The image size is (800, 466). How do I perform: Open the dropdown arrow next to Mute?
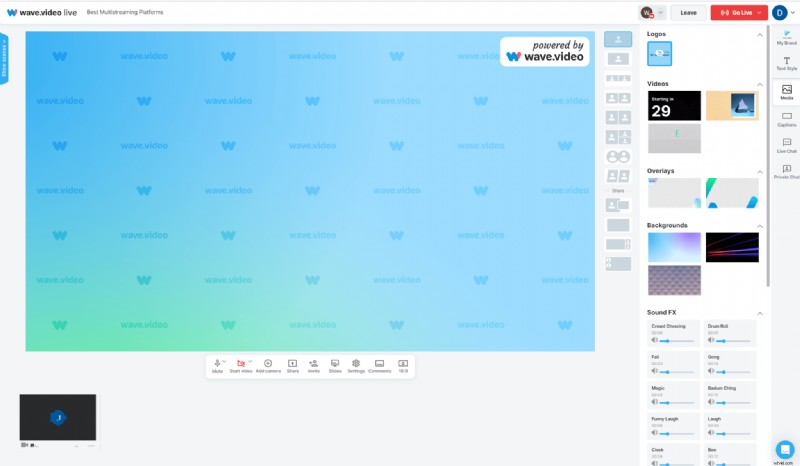click(x=225, y=362)
